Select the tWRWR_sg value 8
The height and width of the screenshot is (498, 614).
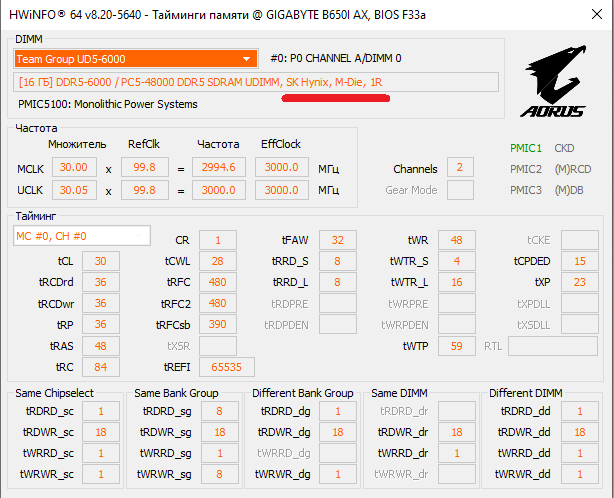point(220,475)
